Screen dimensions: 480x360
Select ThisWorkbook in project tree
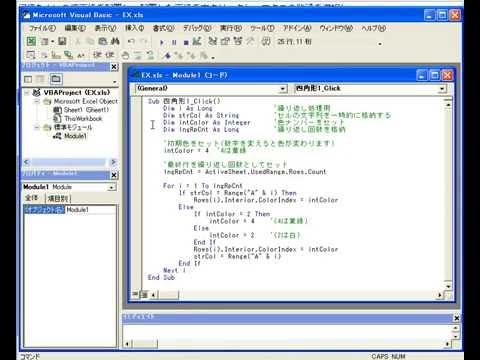click(x=83, y=119)
